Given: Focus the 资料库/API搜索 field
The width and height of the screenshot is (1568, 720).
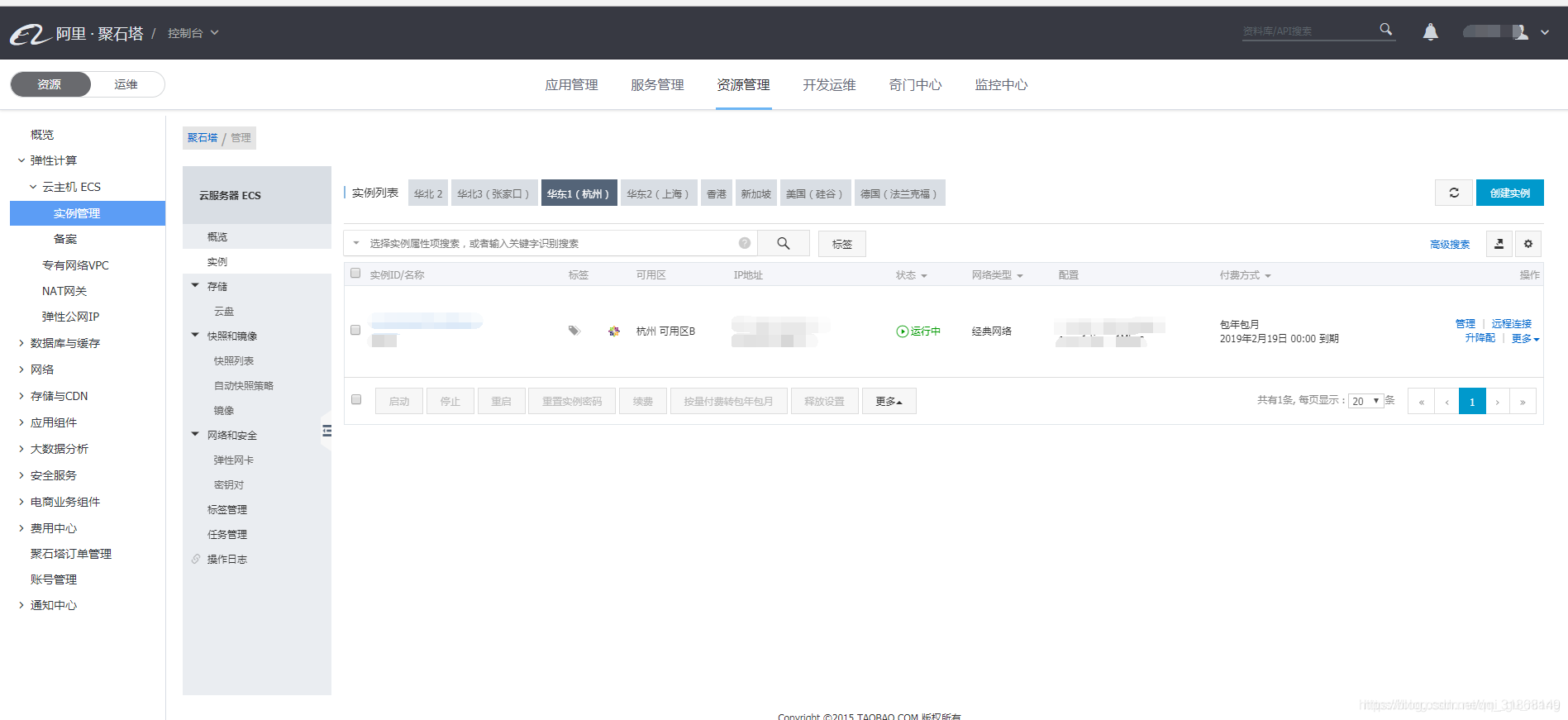Looking at the screenshot, I should point(1308,31).
